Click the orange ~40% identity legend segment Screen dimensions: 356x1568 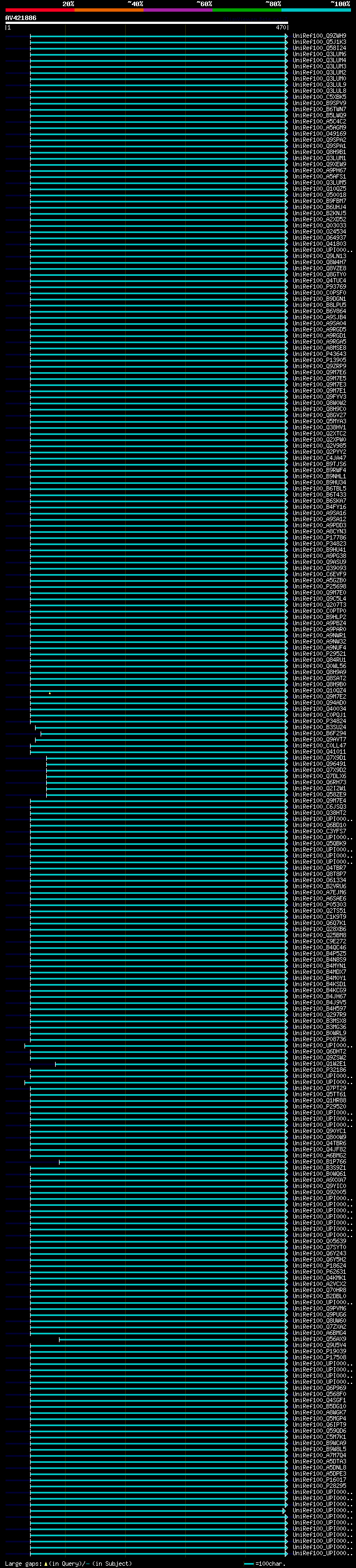109,10
